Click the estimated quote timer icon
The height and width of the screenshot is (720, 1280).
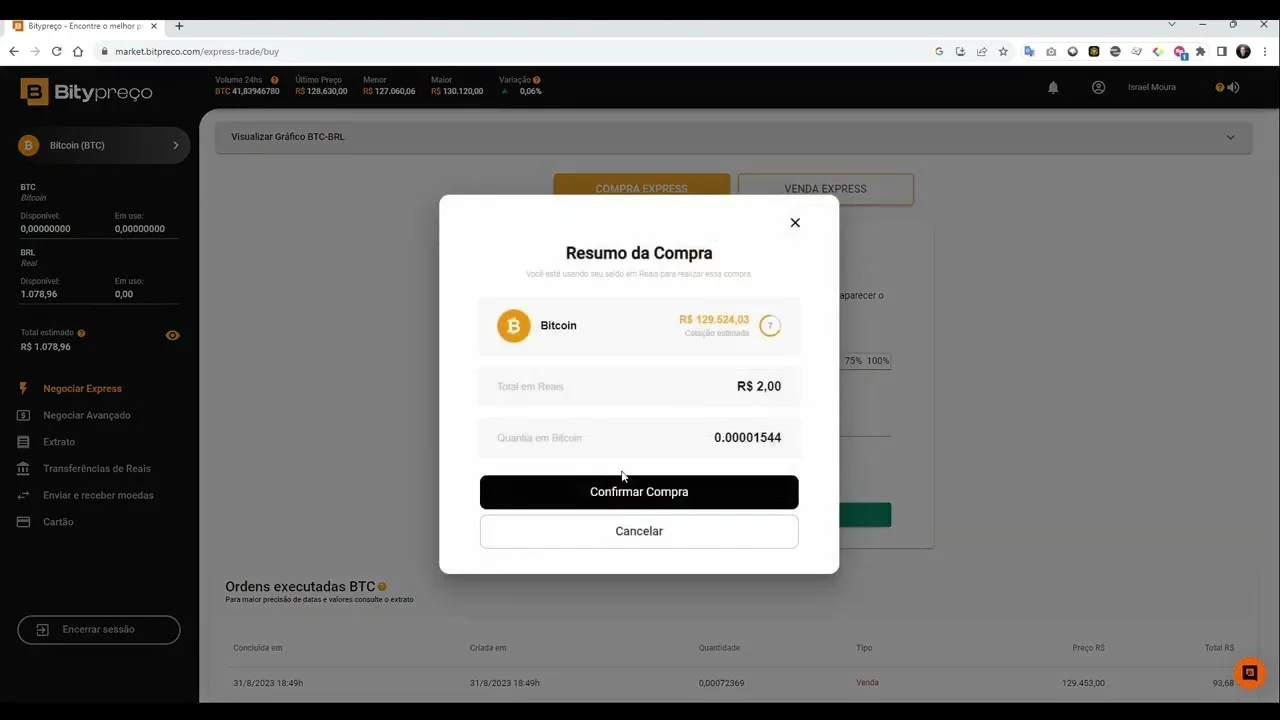(x=769, y=326)
